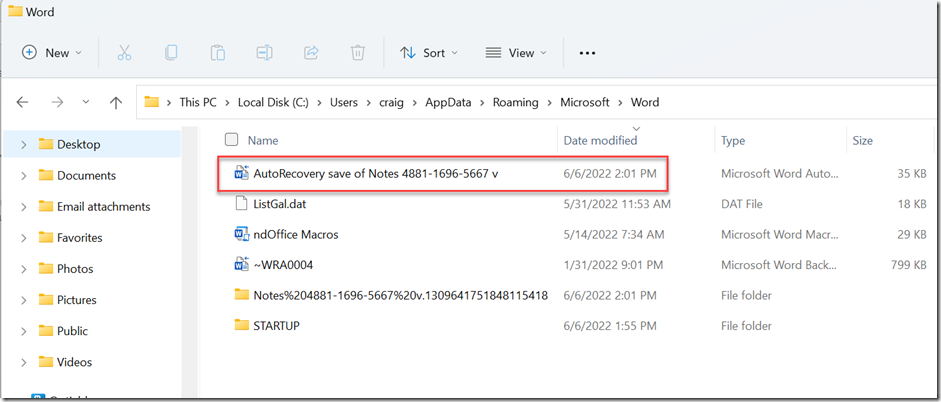Toggle the select all checkbox
The image size is (941, 402).
[x=231, y=140]
